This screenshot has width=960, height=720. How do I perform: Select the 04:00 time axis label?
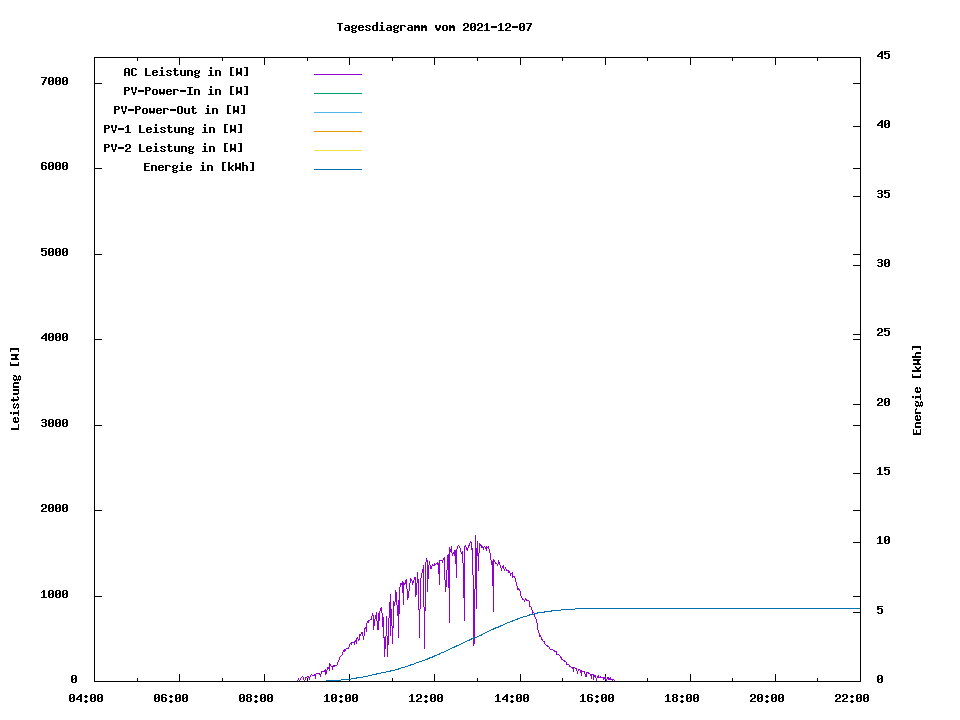point(86,698)
